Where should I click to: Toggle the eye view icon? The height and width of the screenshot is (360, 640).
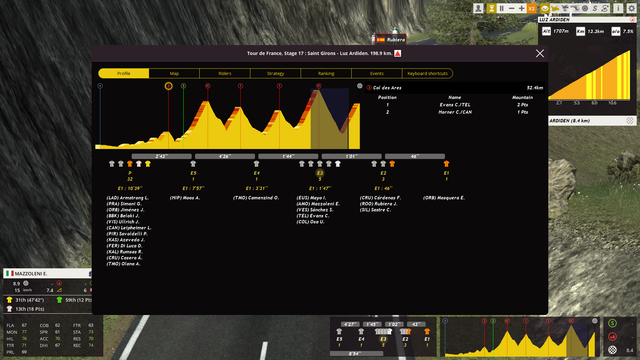[545, 8]
